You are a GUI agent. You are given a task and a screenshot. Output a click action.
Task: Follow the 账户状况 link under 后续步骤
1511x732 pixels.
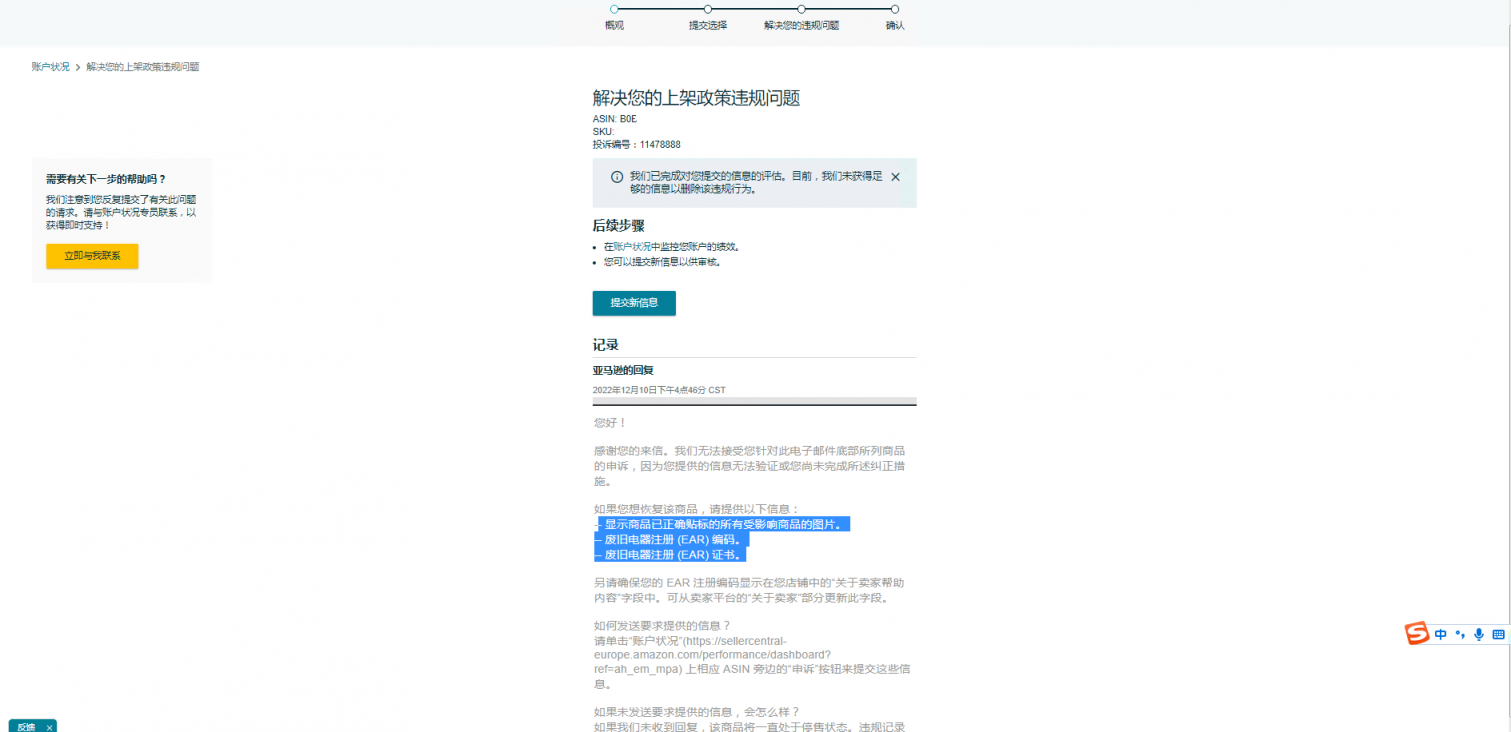coord(632,246)
